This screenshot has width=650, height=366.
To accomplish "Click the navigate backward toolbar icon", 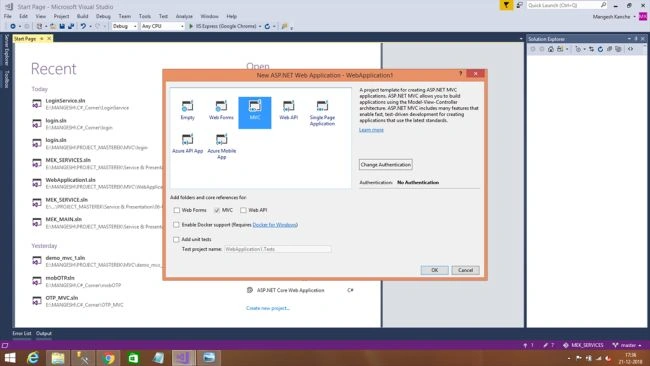I will tap(13, 26).
